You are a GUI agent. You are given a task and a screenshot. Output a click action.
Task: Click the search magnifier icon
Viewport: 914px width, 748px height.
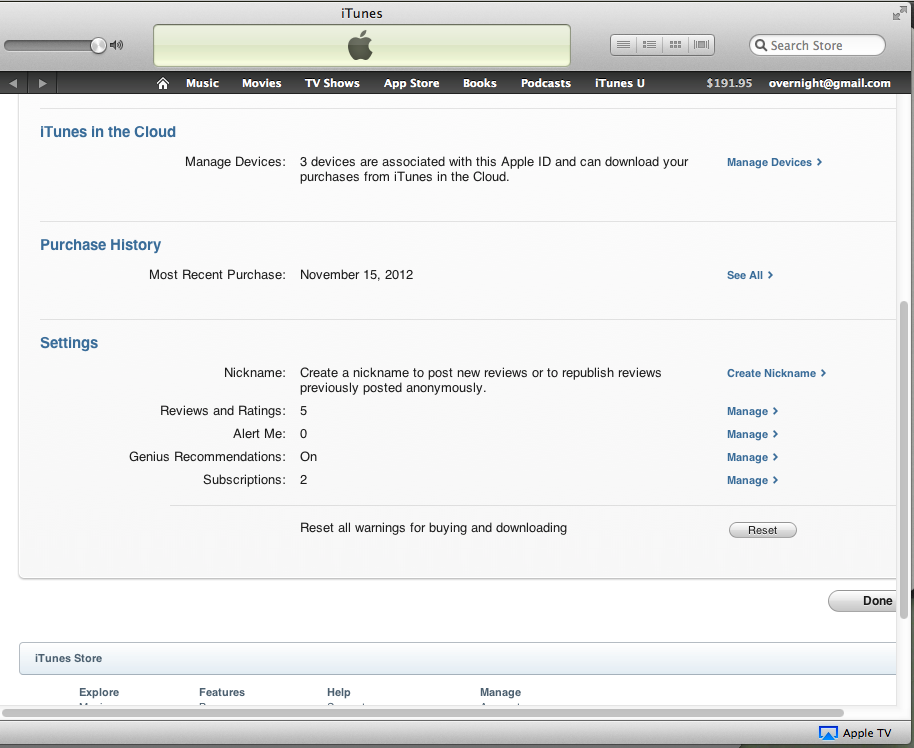(x=761, y=45)
